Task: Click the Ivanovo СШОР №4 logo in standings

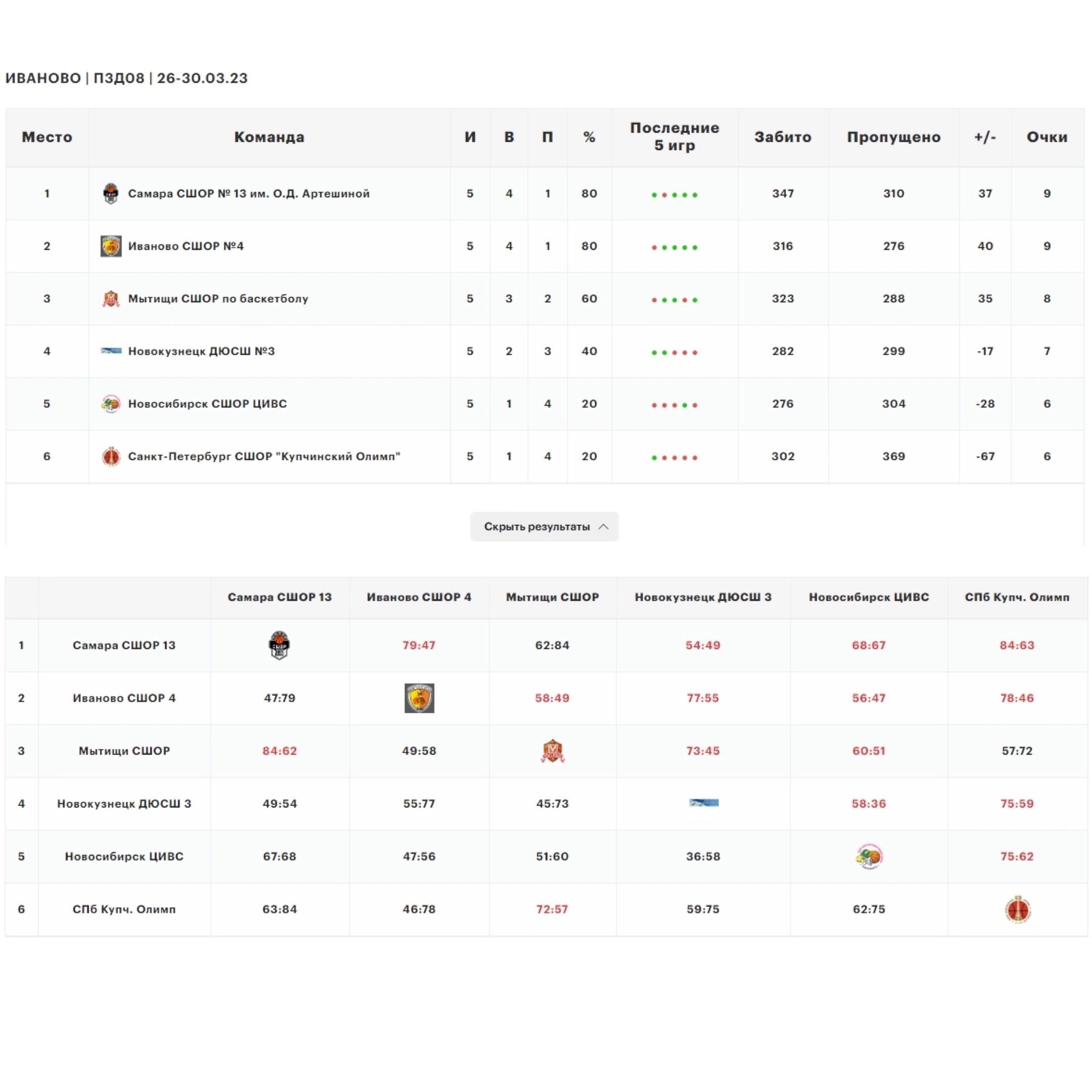Action: click(111, 246)
